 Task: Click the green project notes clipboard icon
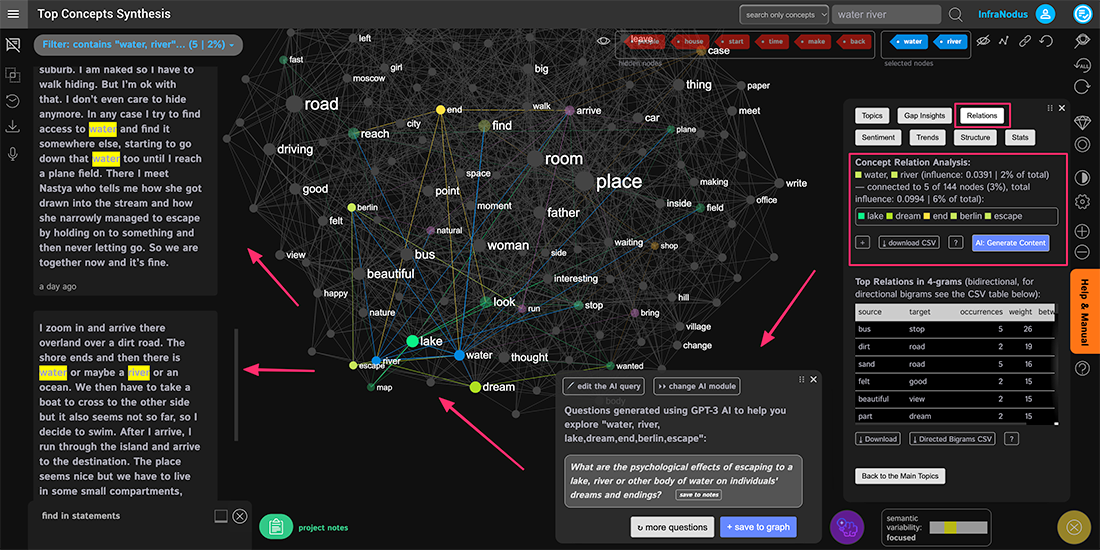coord(276,527)
